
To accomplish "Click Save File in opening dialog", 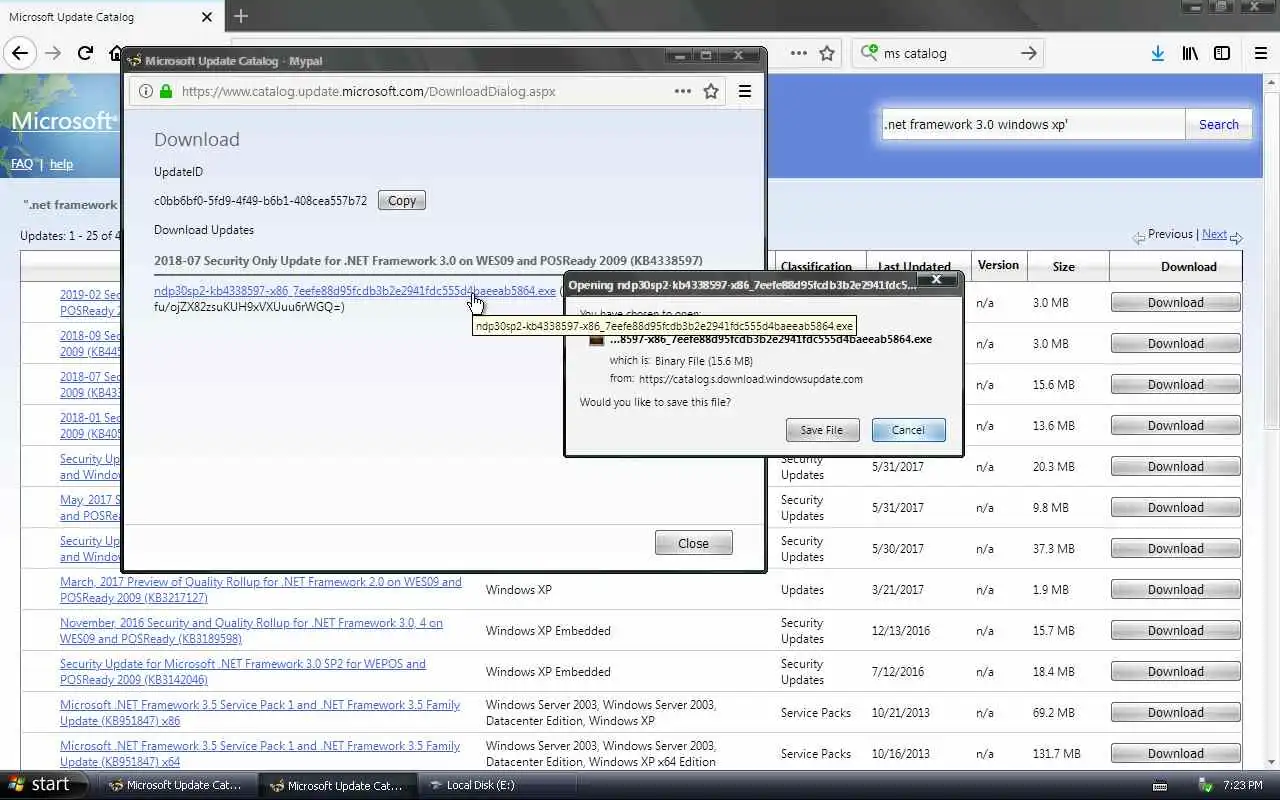I will tap(821, 430).
